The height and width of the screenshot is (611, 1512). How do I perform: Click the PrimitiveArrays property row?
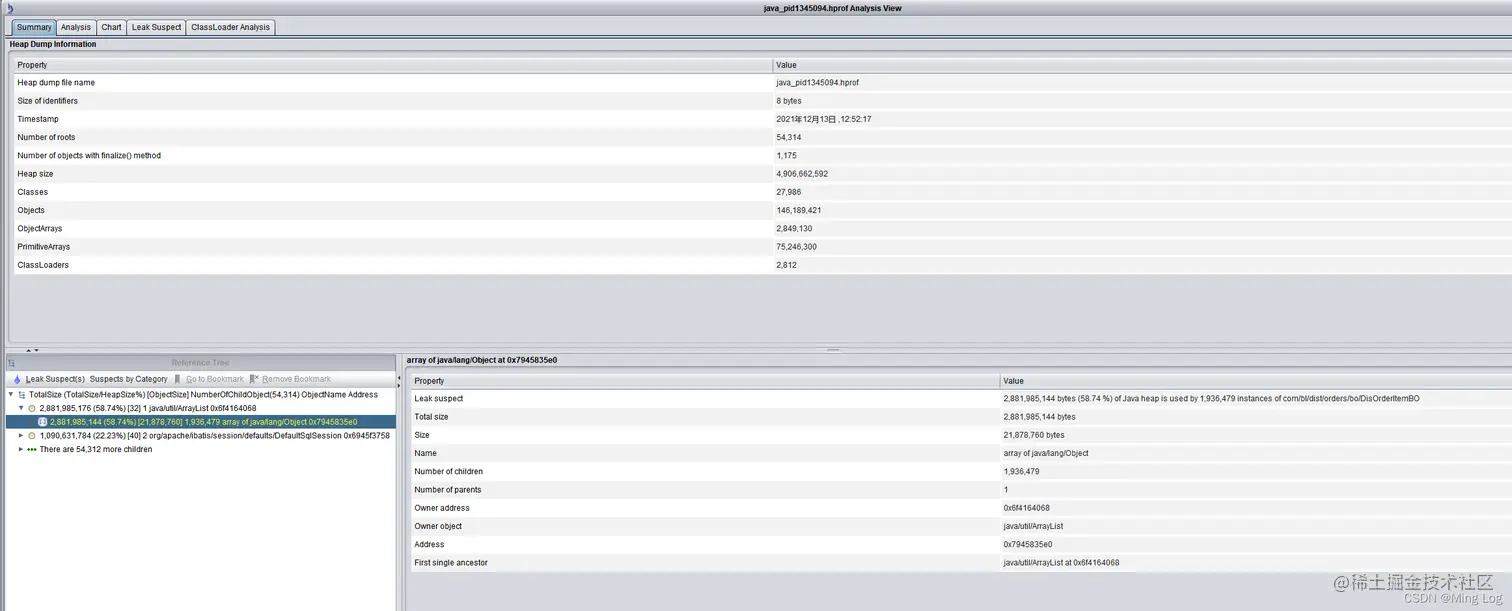pyautogui.click(x=762, y=247)
